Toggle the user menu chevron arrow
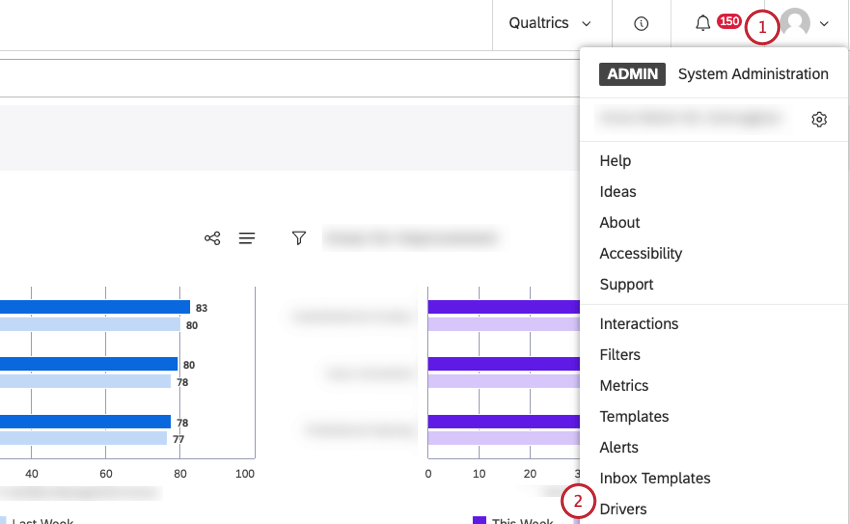The height and width of the screenshot is (524, 850). [824, 24]
